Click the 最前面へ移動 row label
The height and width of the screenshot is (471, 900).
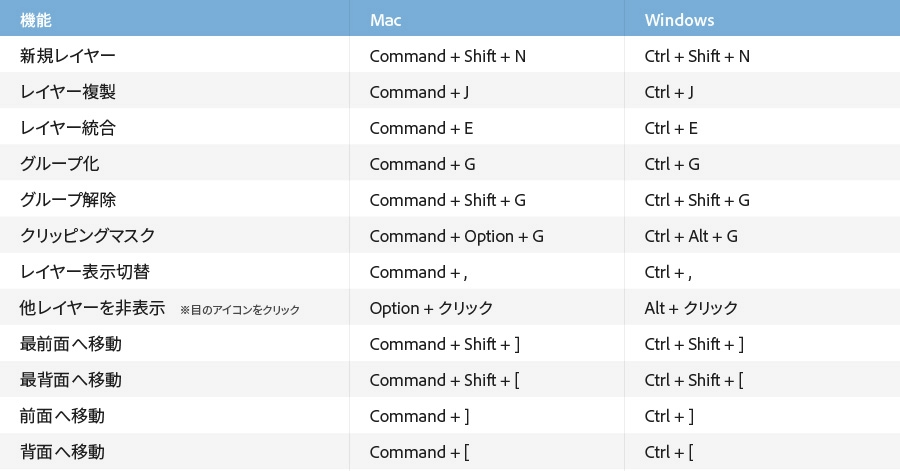(71, 344)
